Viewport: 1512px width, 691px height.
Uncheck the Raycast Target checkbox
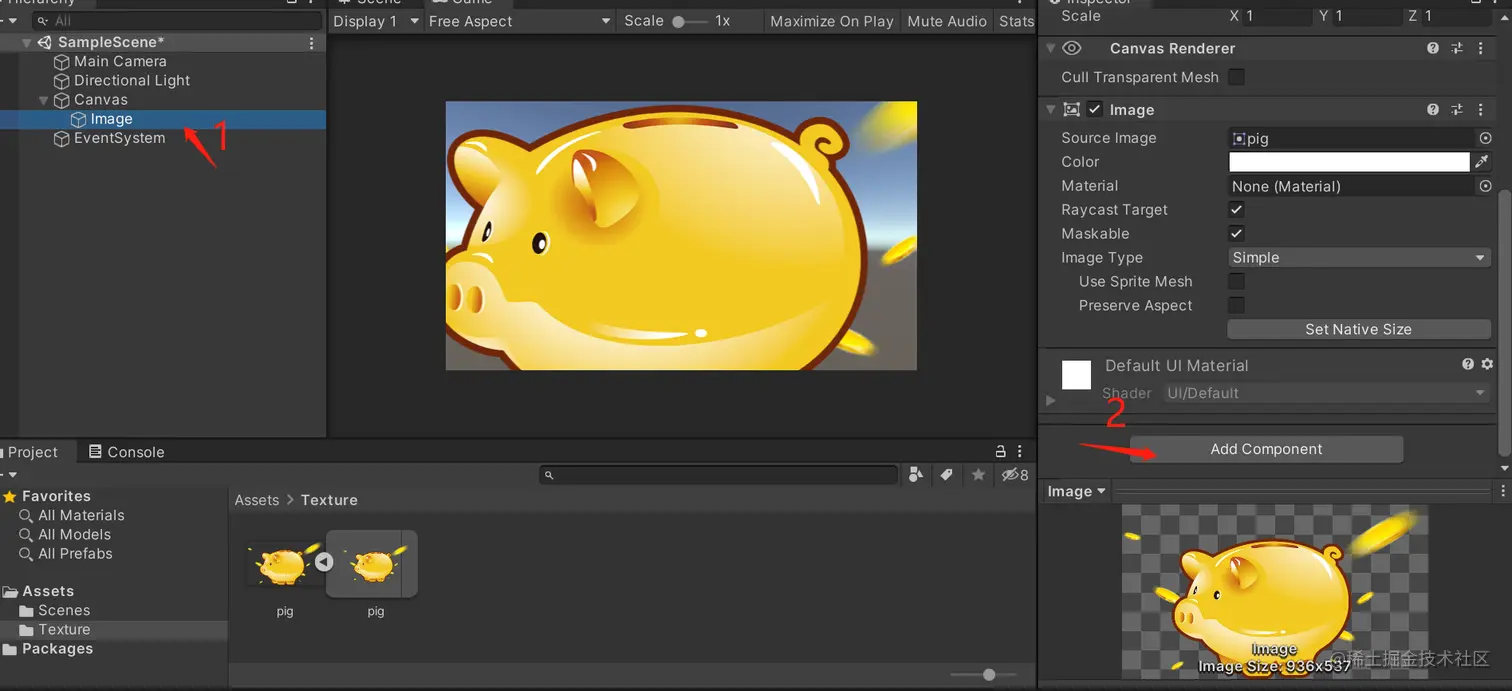click(x=1237, y=210)
